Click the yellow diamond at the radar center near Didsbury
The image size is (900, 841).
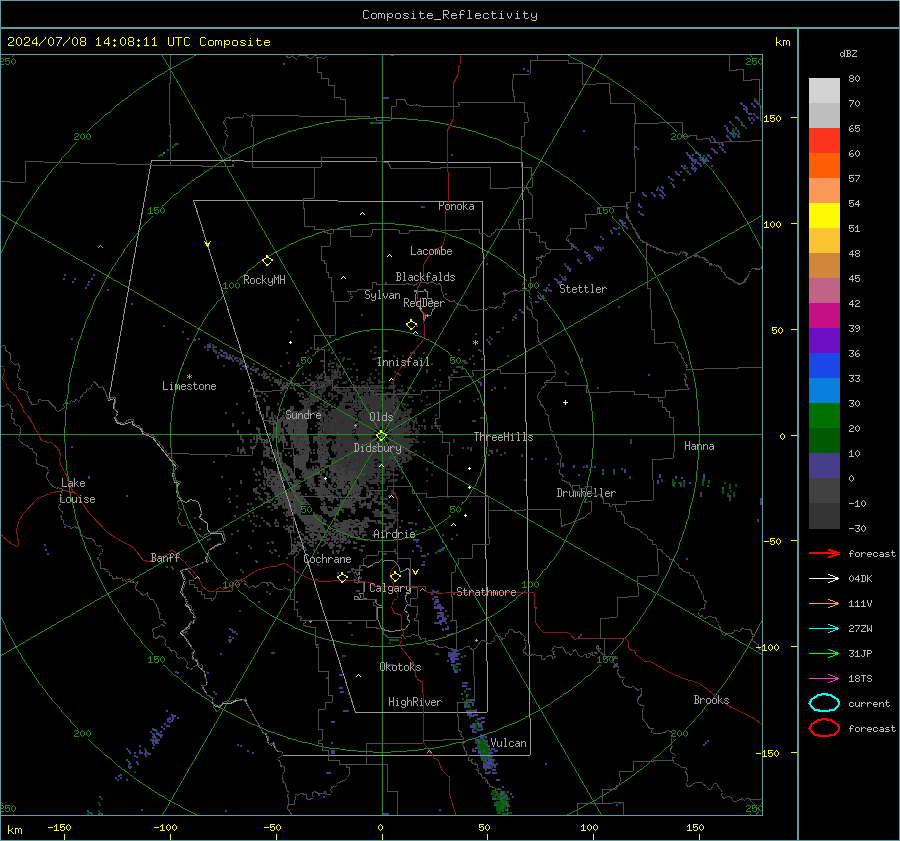click(x=382, y=436)
